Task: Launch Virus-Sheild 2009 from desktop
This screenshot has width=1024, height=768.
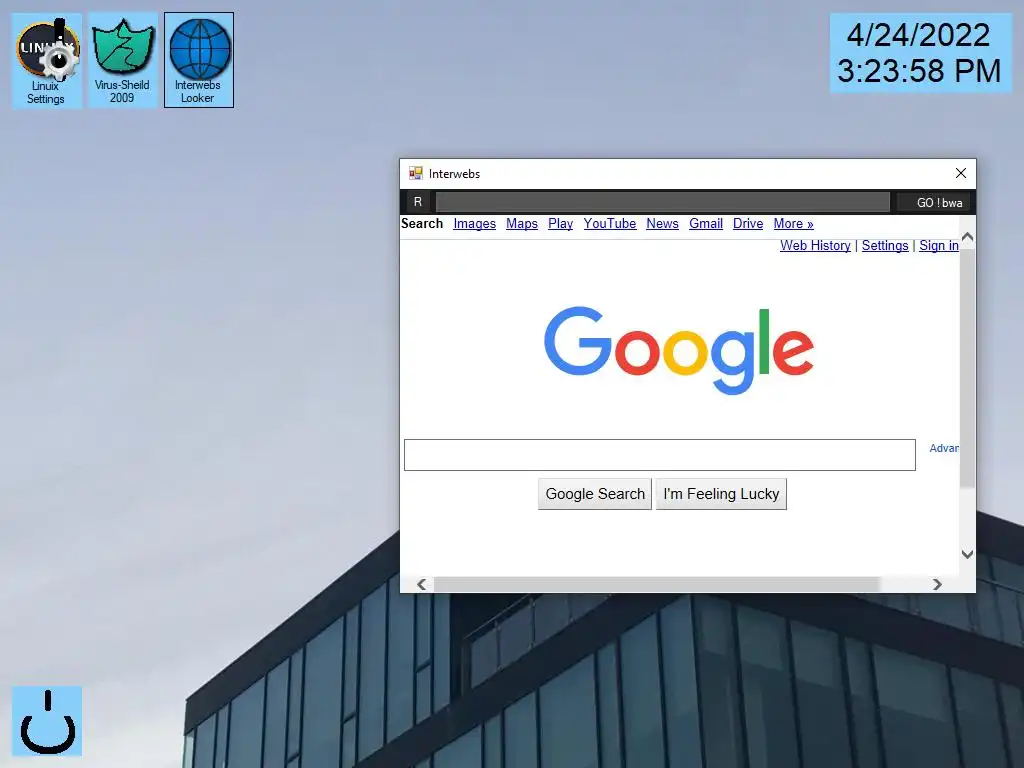Action: pyautogui.click(x=122, y=60)
